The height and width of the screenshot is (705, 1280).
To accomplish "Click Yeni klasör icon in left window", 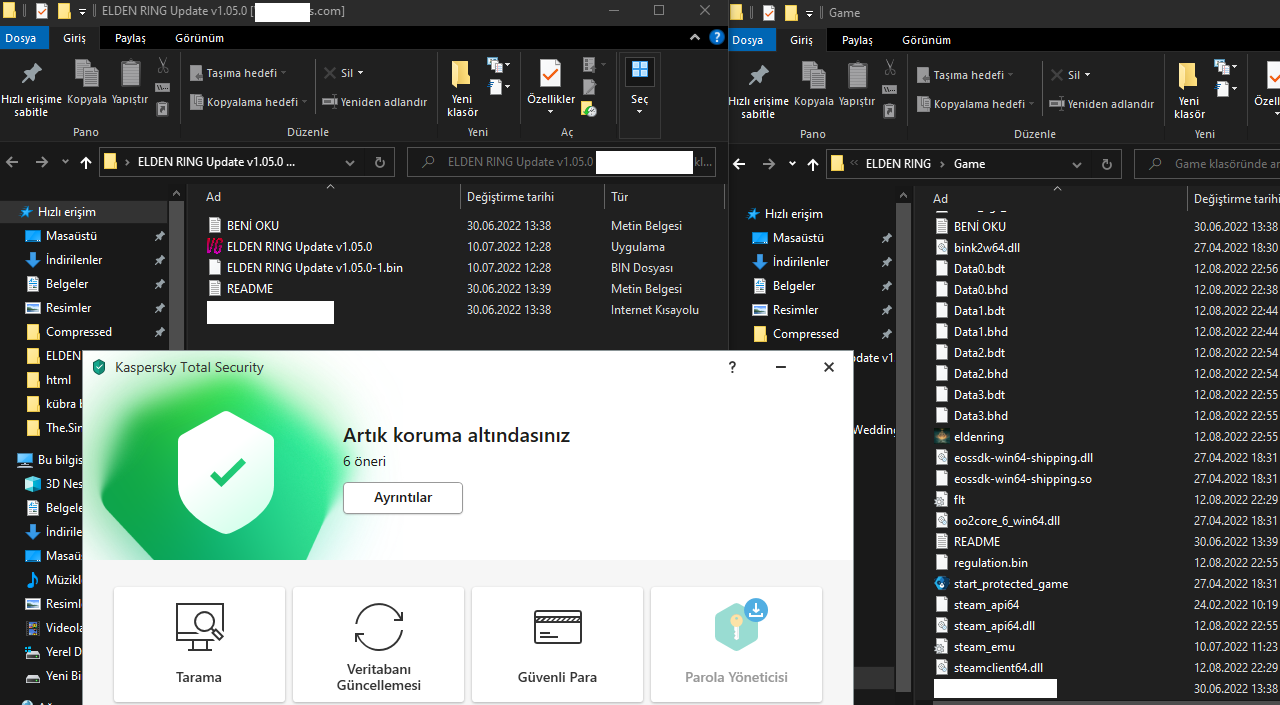I will [461, 87].
